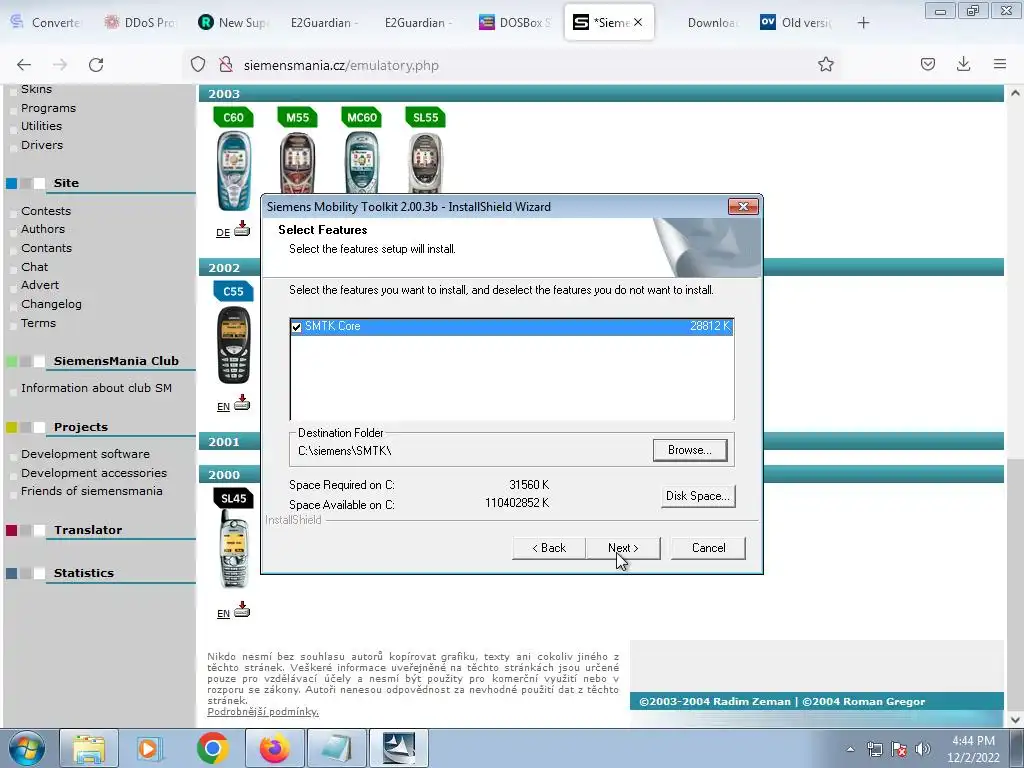Switch to the DOSBox tab
The height and width of the screenshot is (768, 1024).
(515, 22)
